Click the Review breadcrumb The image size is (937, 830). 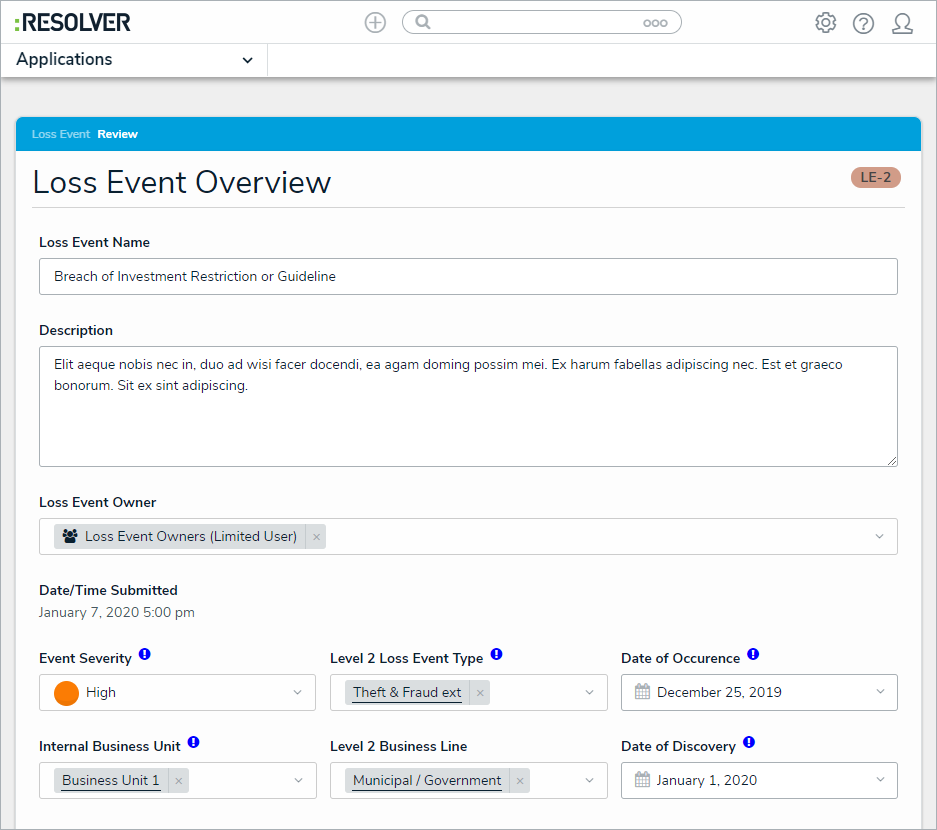point(118,134)
